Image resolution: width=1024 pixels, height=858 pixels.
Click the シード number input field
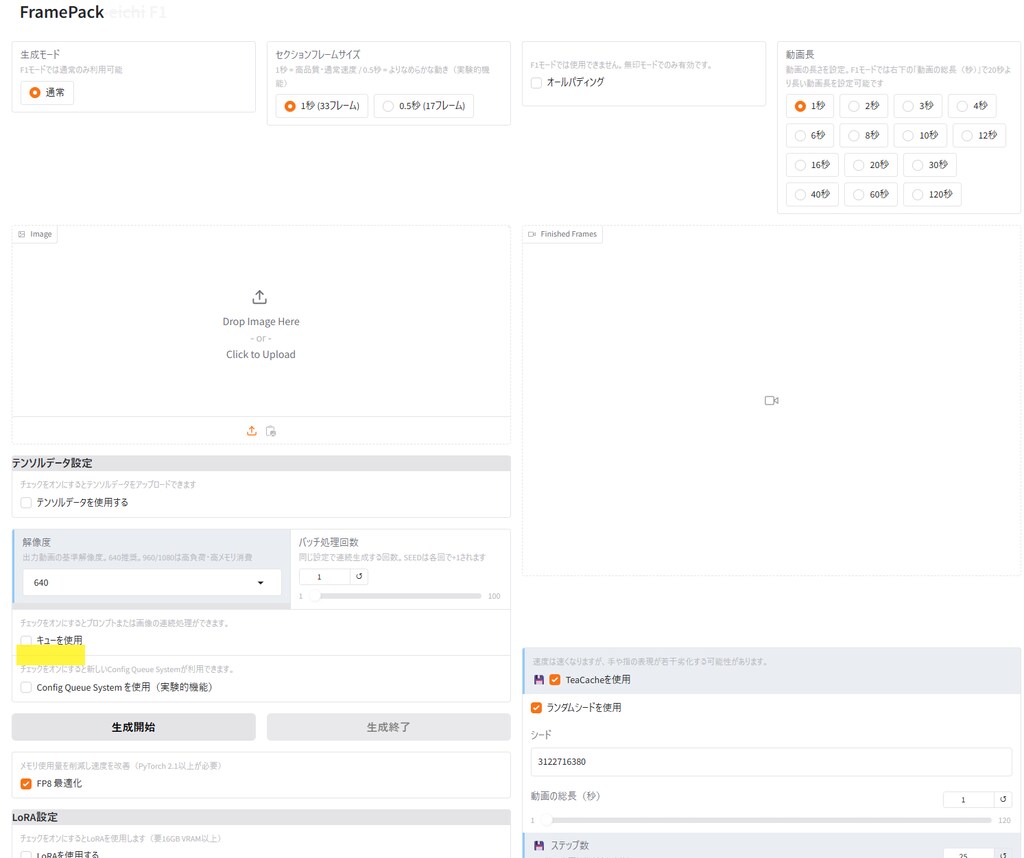click(x=770, y=762)
